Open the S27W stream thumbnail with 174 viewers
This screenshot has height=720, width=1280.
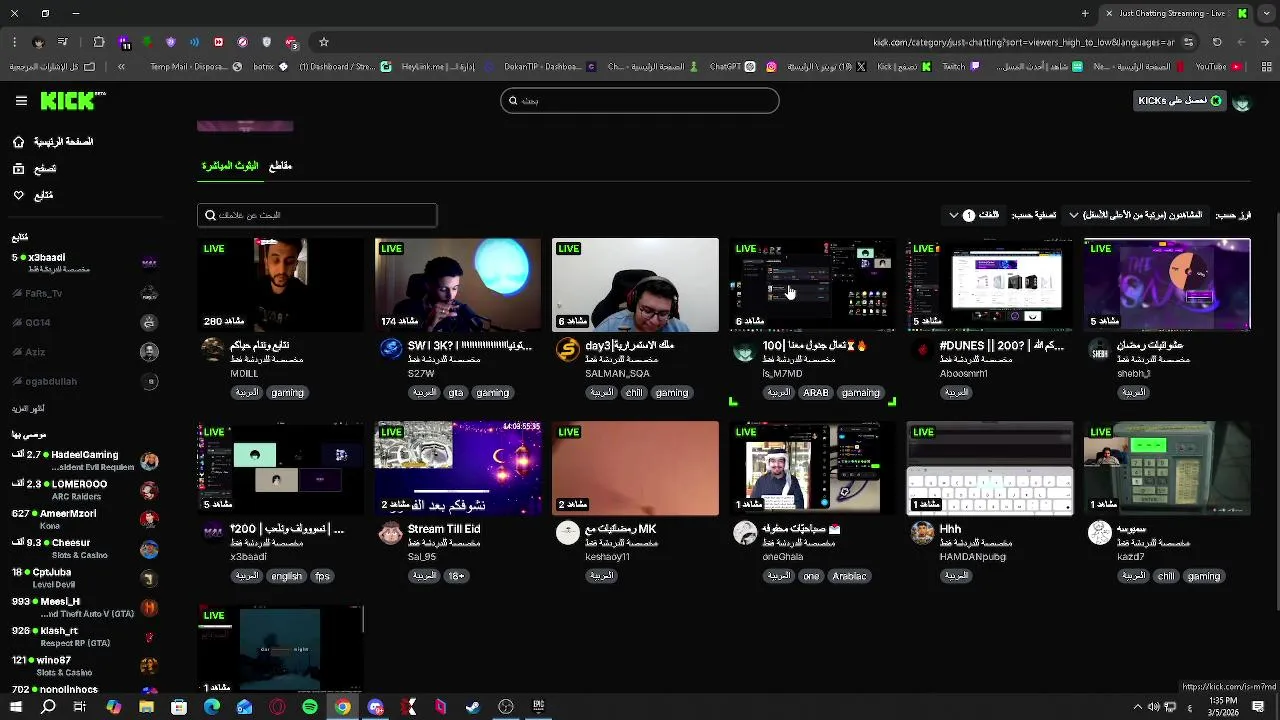pos(457,284)
